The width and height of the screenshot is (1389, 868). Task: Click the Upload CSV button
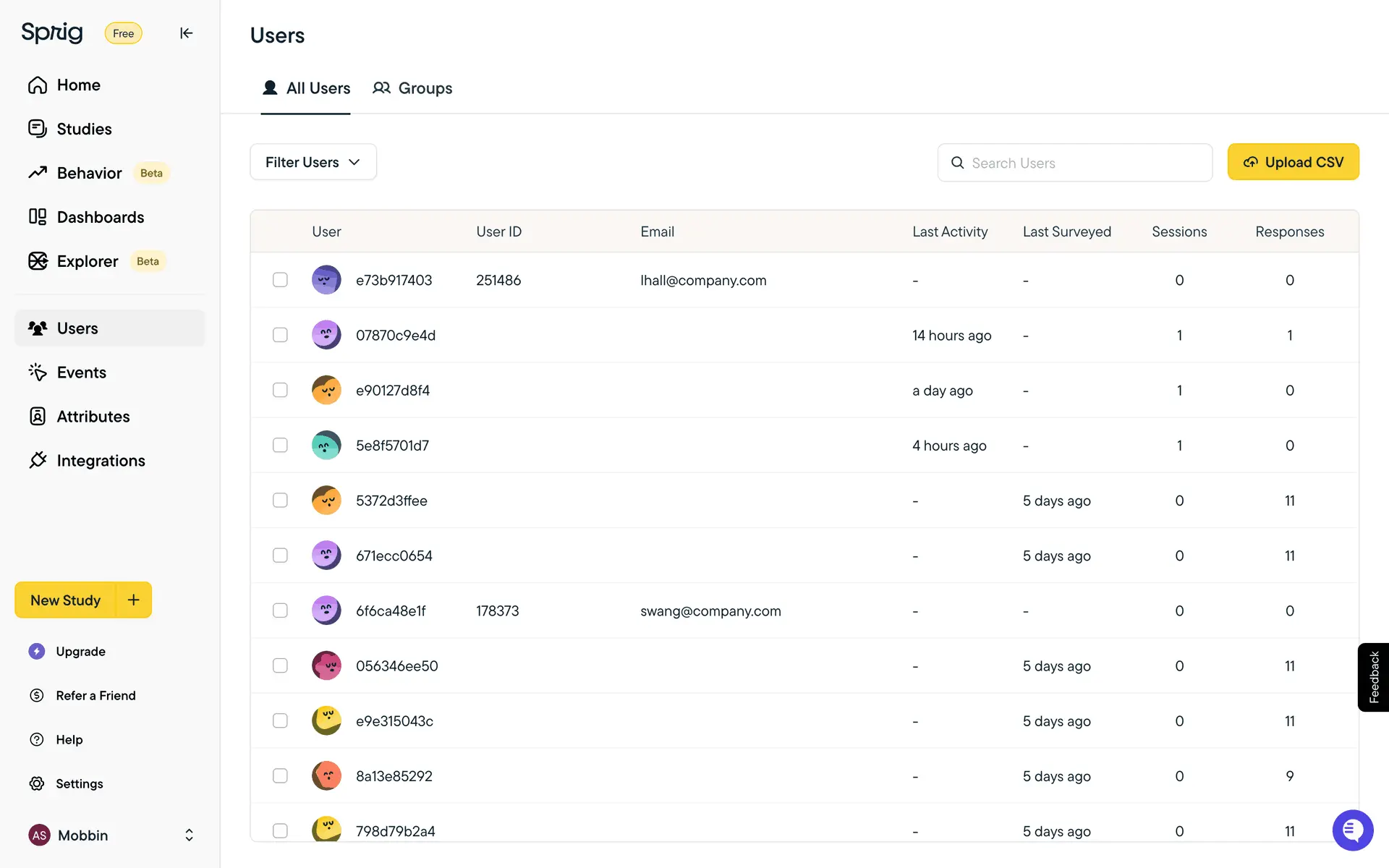[x=1293, y=162]
